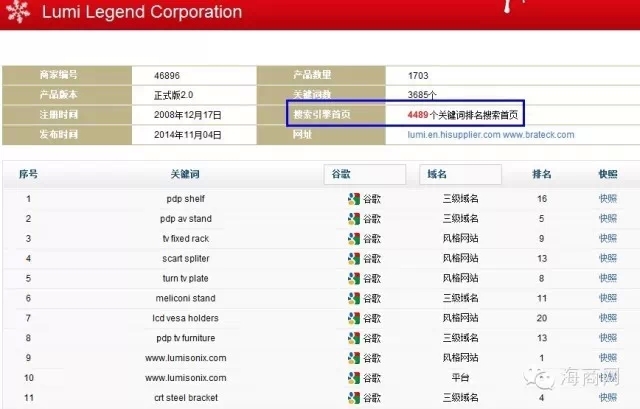This screenshot has width=640, height=409.
Task: Select 'www.lumisonix.com' in row 9
Action: pyautogui.click(x=186, y=358)
